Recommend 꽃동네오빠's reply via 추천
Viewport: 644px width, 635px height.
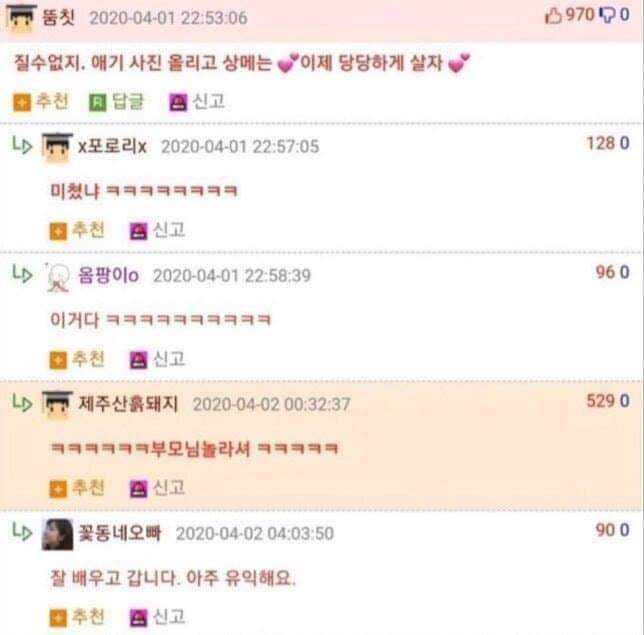(88, 617)
